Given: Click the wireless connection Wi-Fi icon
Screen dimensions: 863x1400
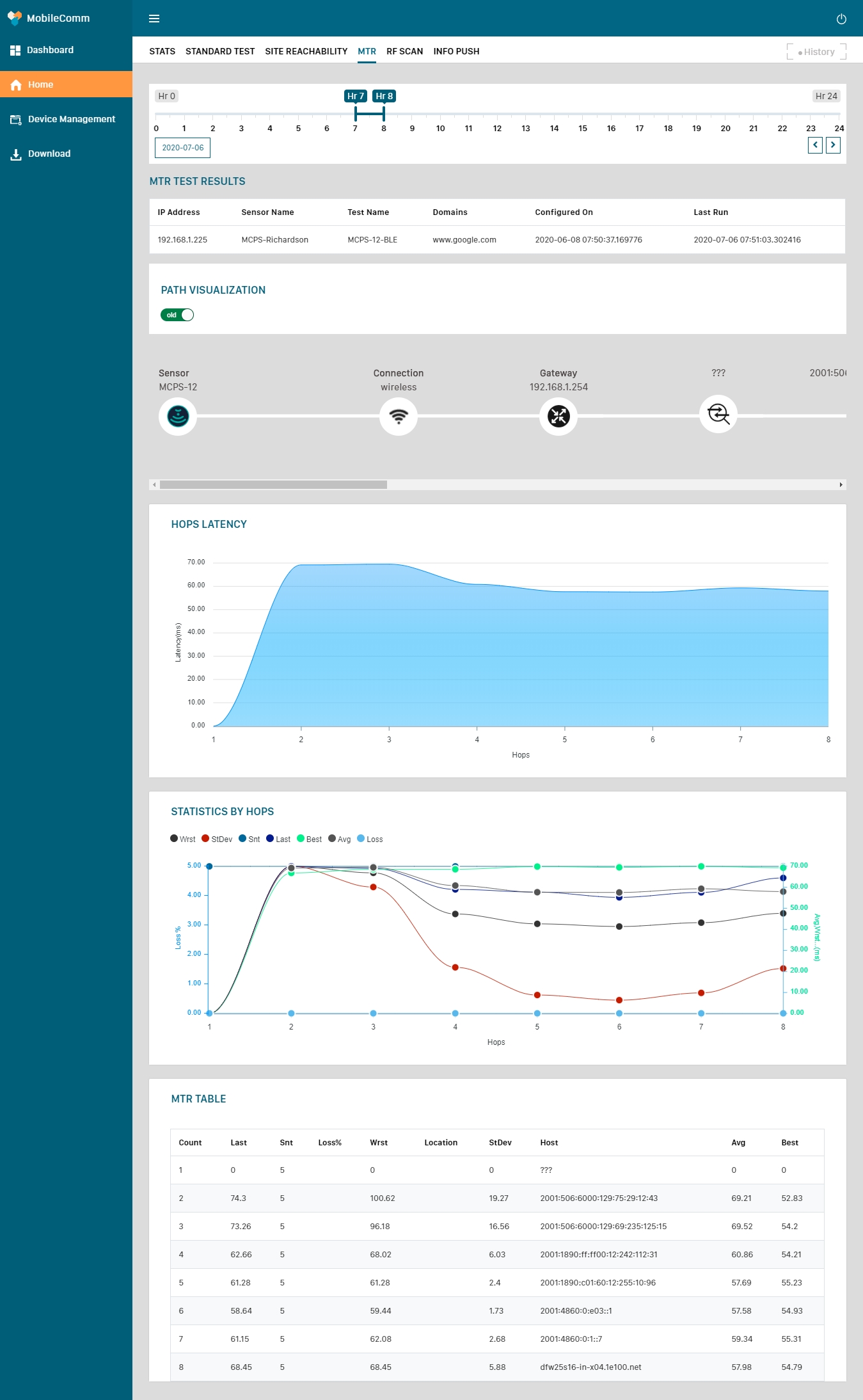Looking at the screenshot, I should [399, 417].
